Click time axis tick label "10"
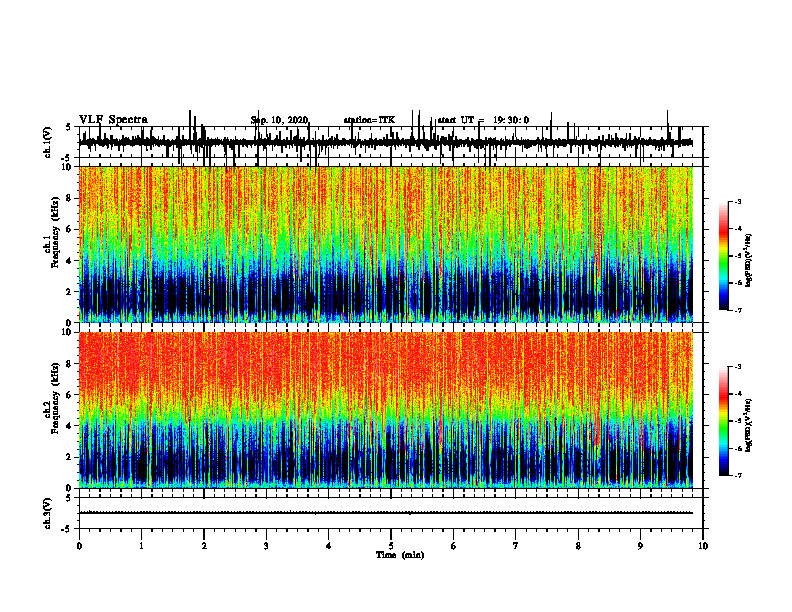 [x=703, y=546]
